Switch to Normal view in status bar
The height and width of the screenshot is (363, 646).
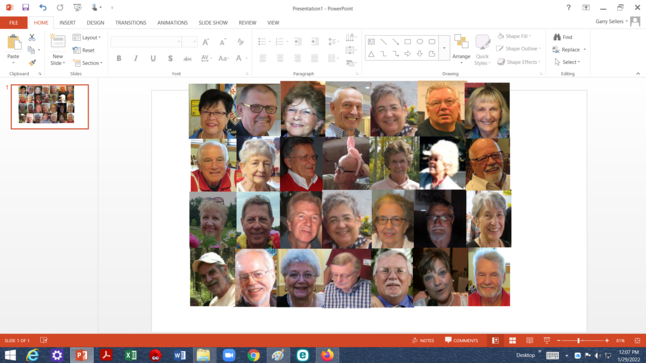point(495,340)
